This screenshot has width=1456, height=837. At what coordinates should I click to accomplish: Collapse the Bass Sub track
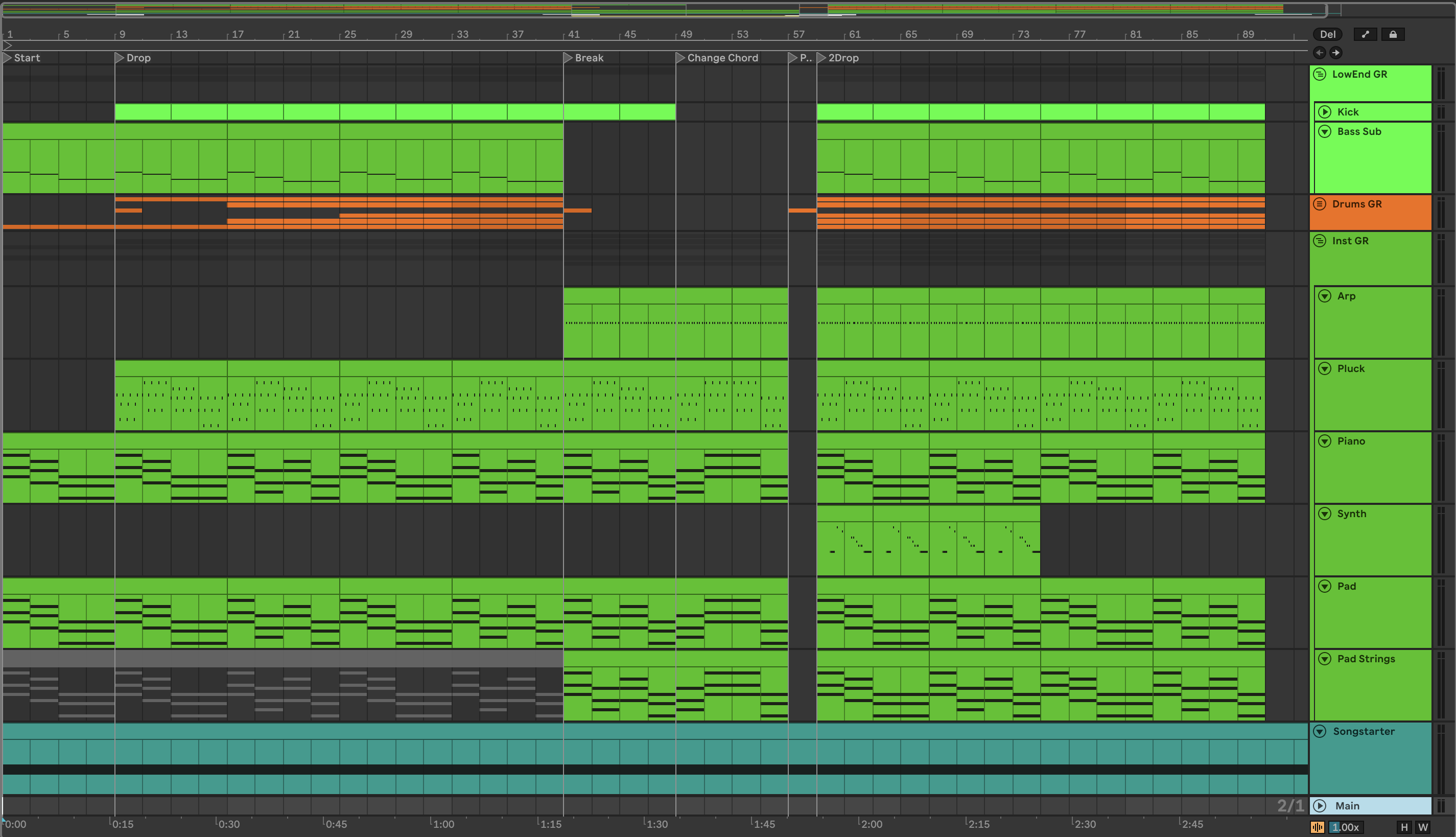(x=1324, y=132)
